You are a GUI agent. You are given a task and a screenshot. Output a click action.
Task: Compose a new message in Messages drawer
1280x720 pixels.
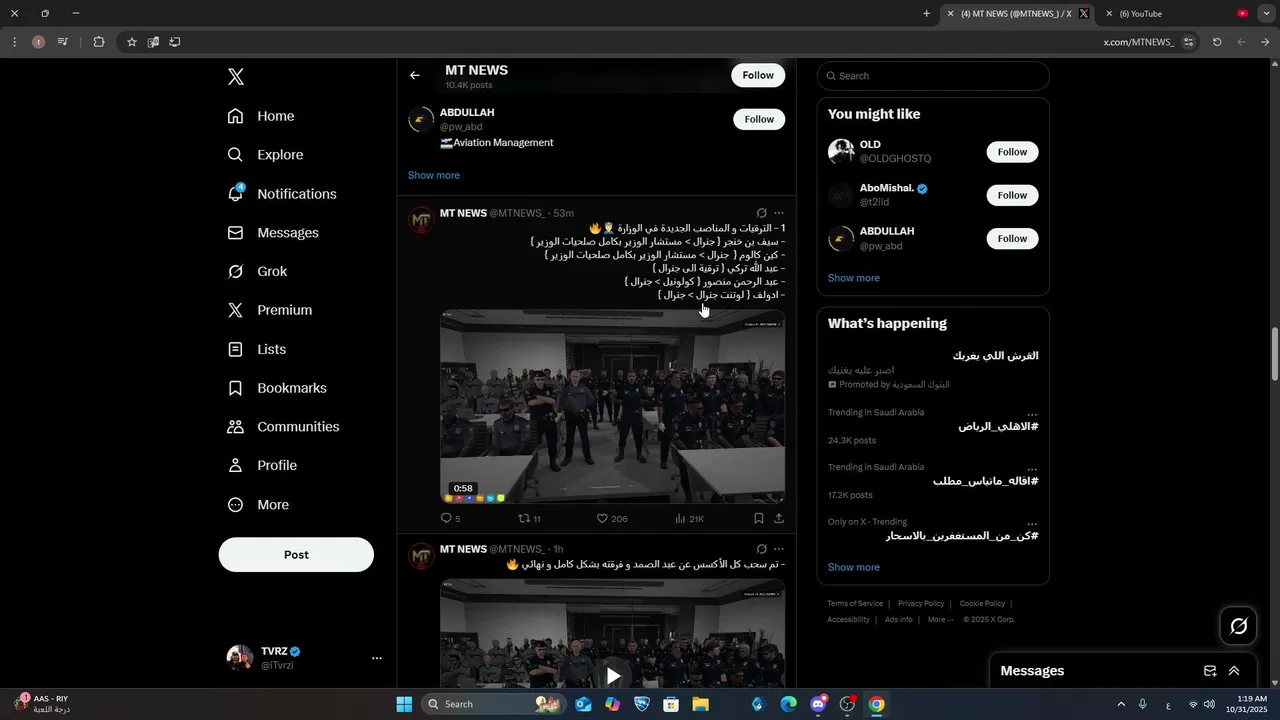(x=1210, y=671)
